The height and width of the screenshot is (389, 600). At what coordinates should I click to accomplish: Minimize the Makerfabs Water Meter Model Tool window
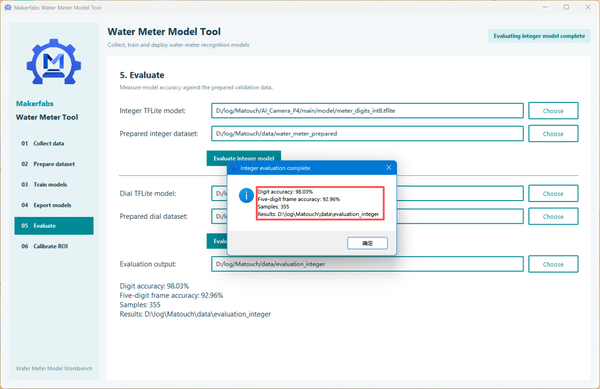545,7
